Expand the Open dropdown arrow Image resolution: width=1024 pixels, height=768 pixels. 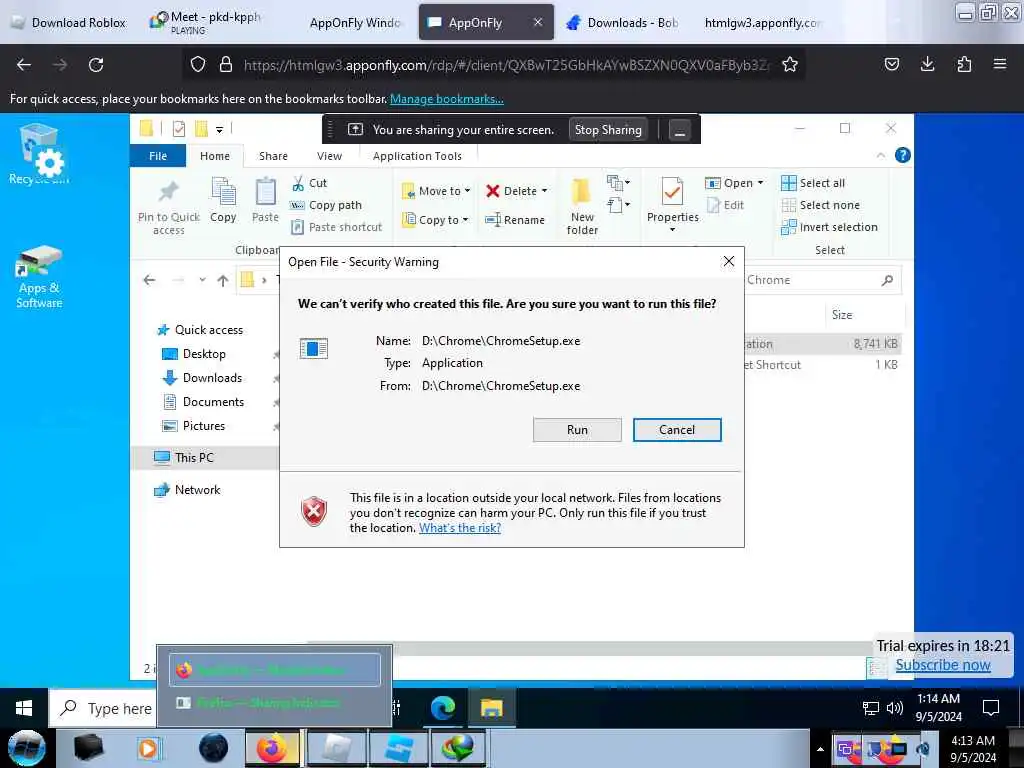[760, 183]
